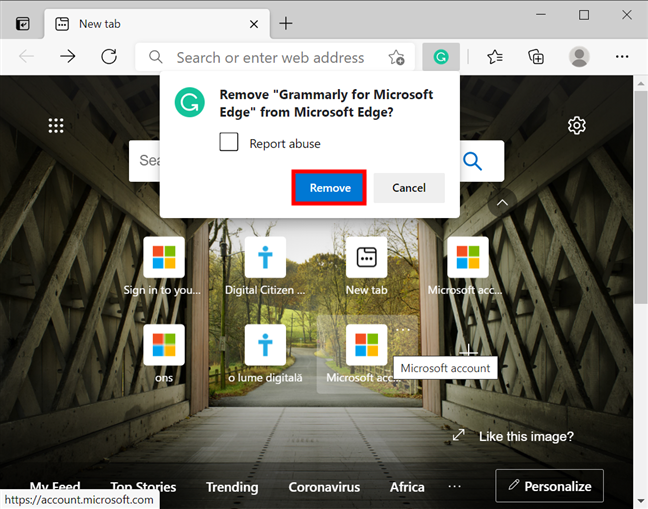Go forward with the arrow button
The width and height of the screenshot is (648, 509).
[x=68, y=57]
